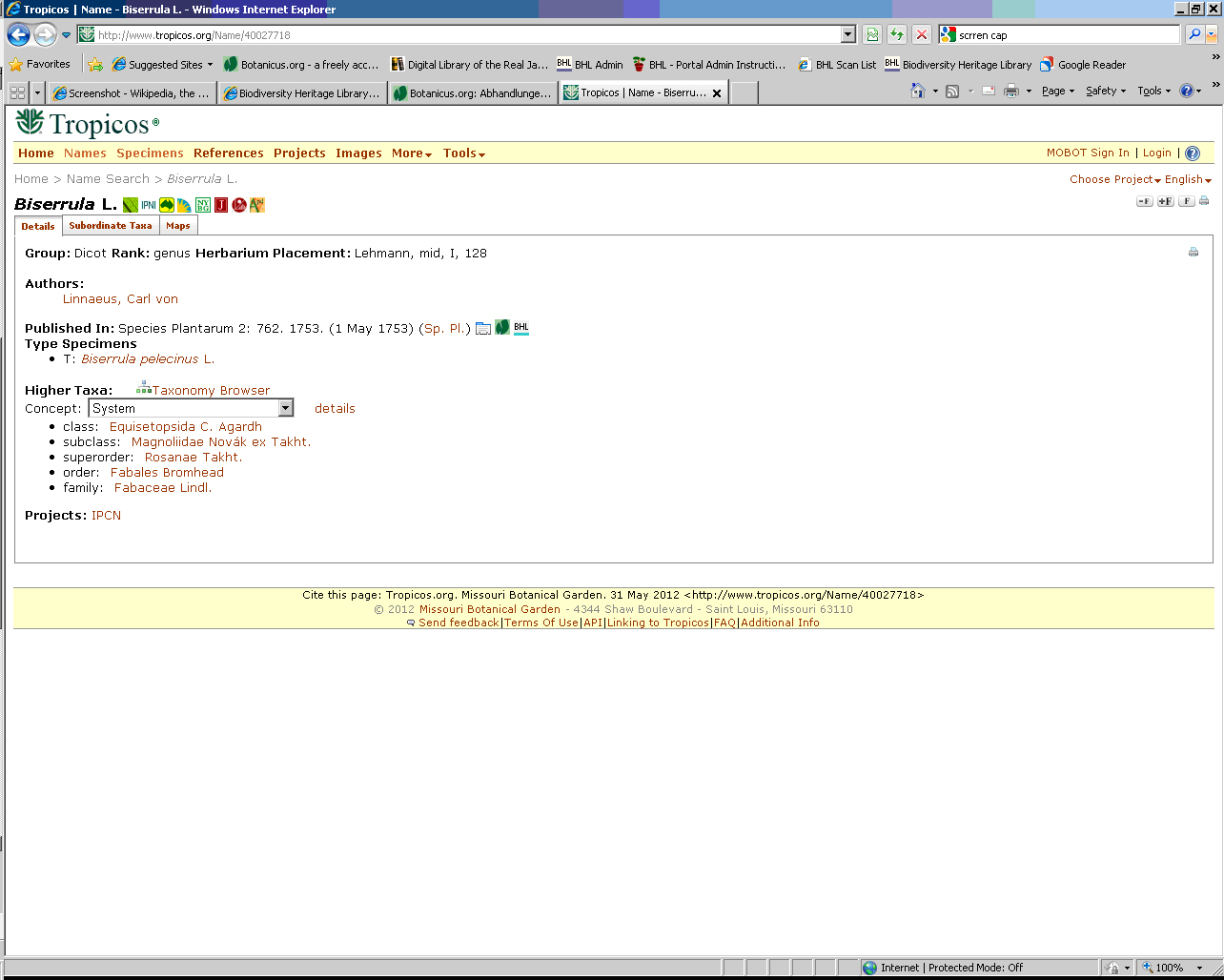Open the NYBG link icon beside the name
Screen dimensions: 1224x980
(x=203, y=205)
